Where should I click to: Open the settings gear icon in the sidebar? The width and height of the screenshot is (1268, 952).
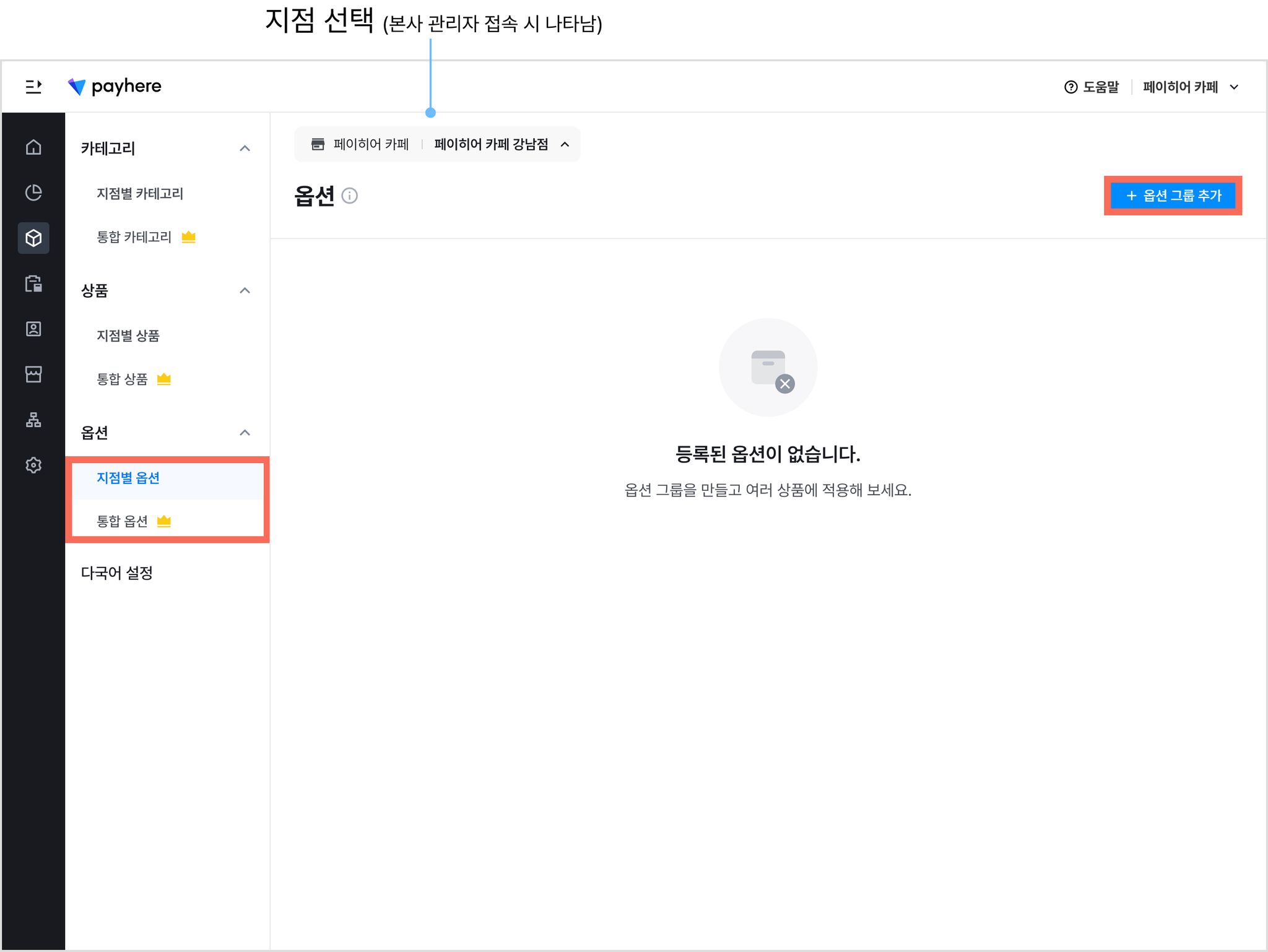33,465
